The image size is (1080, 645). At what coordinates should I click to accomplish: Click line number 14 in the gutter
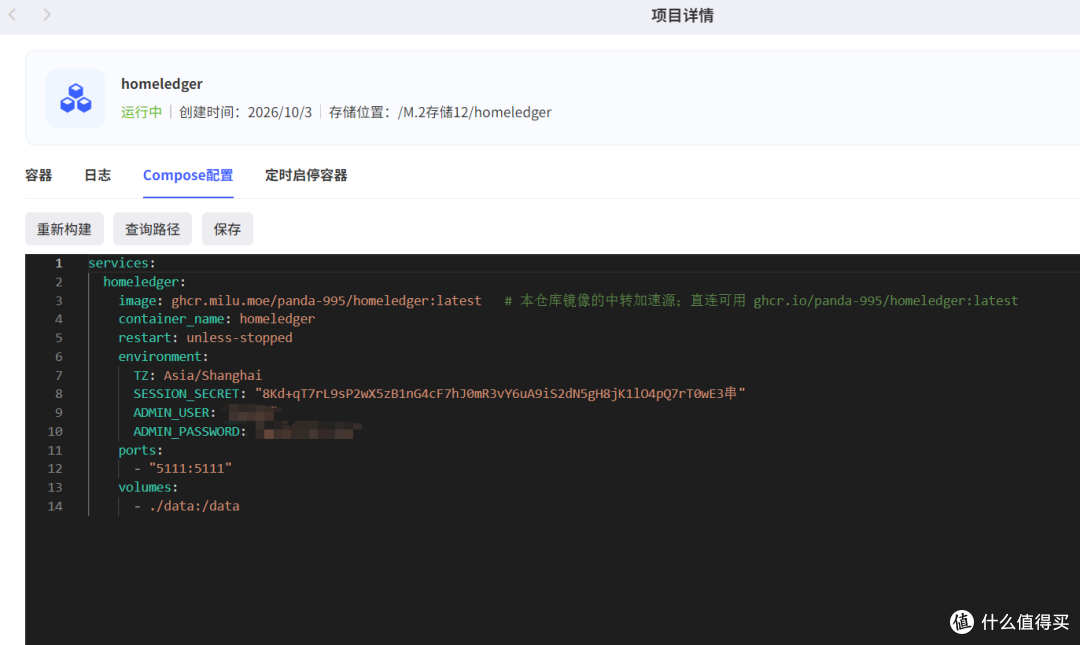[x=55, y=506]
